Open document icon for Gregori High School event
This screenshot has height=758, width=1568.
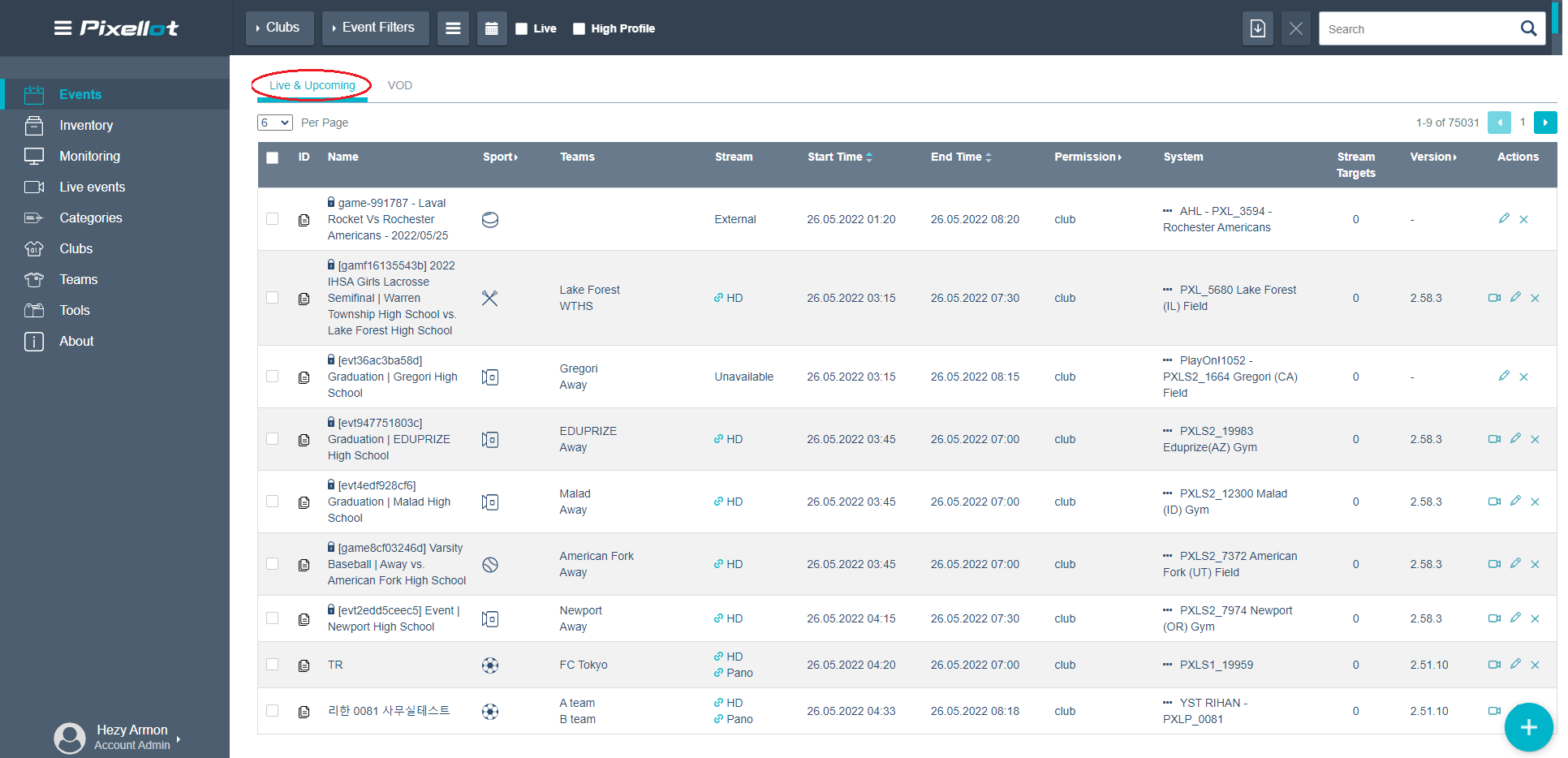tap(304, 377)
